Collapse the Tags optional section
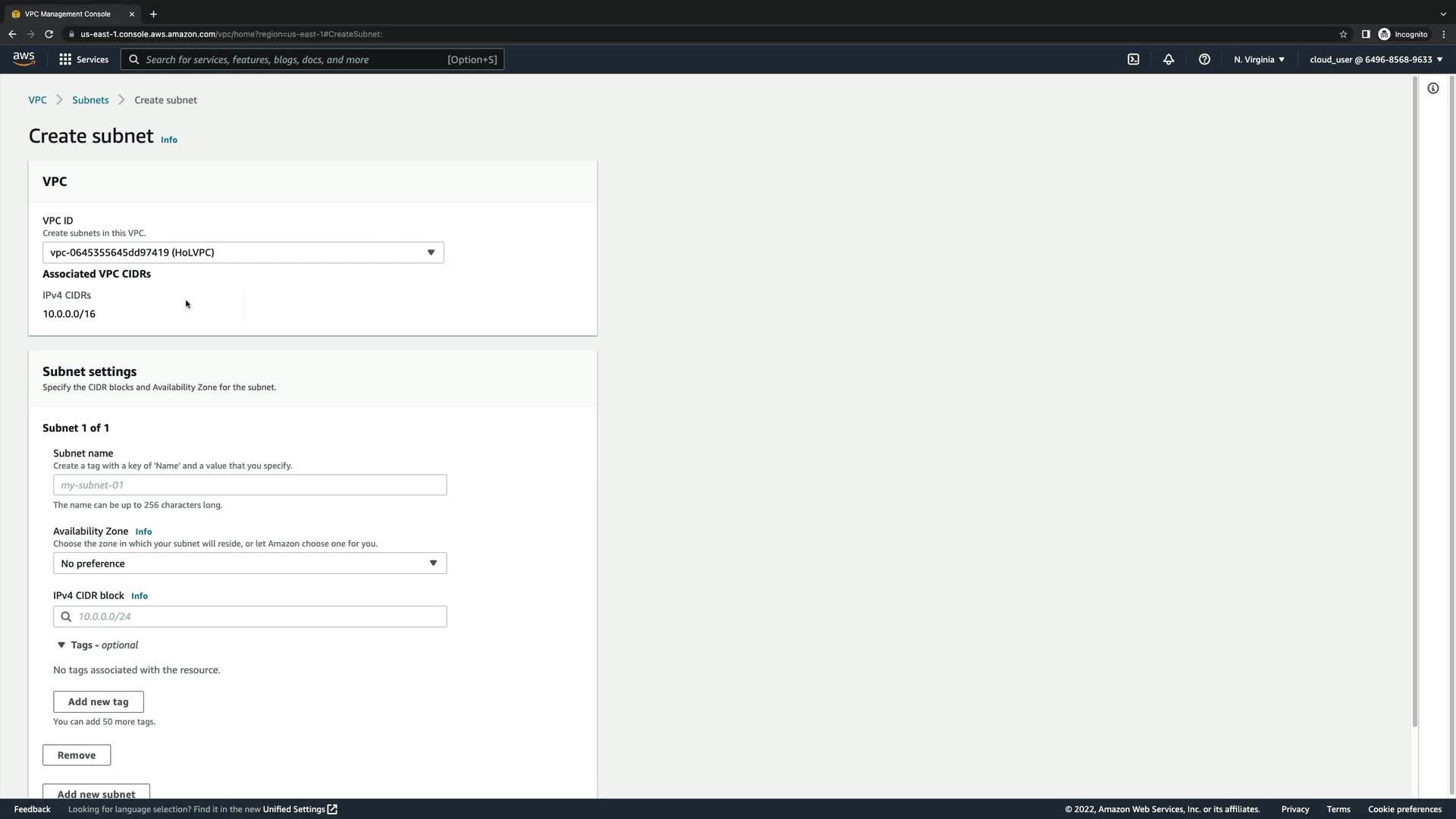The width and height of the screenshot is (1456, 819). click(61, 645)
